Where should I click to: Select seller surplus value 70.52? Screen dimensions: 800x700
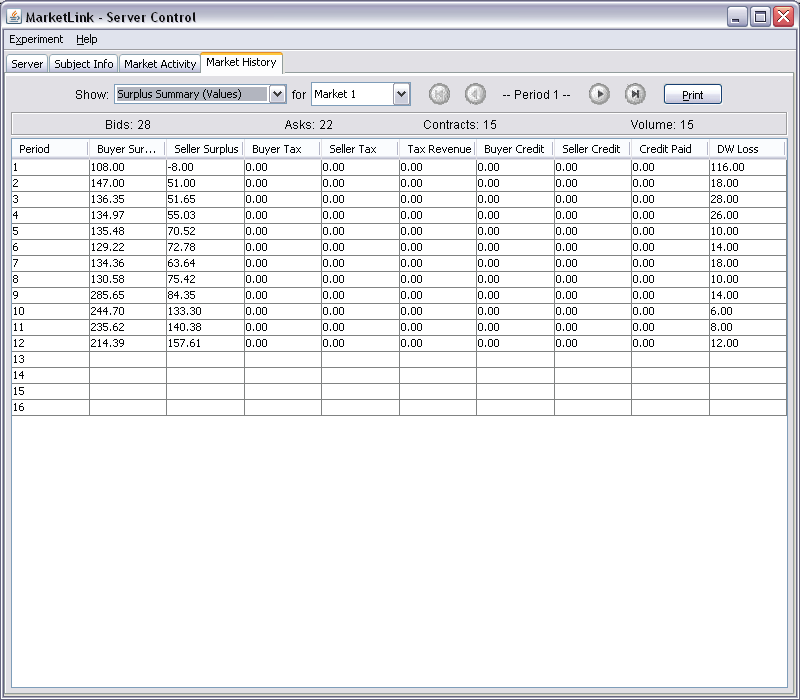205,231
